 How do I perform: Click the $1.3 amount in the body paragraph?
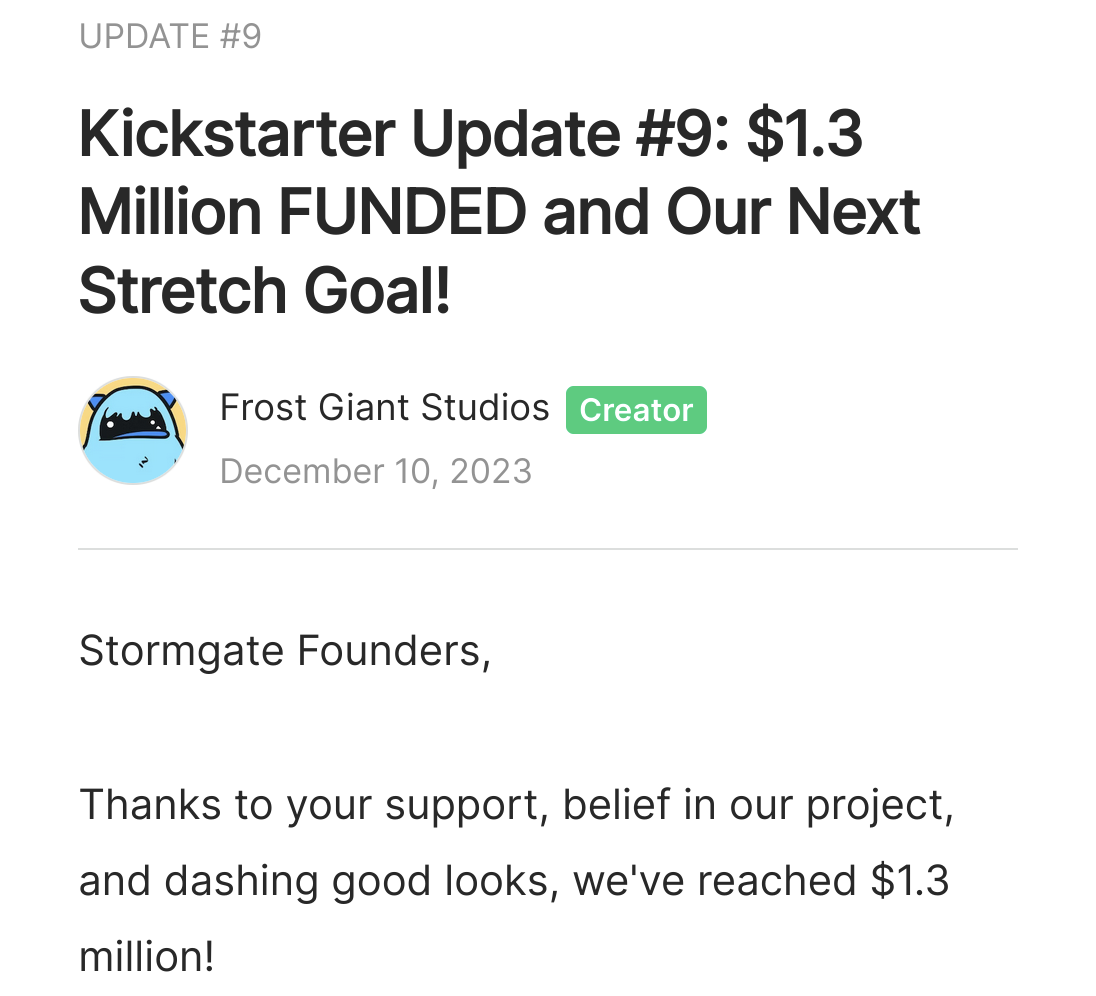coord(909,881)
